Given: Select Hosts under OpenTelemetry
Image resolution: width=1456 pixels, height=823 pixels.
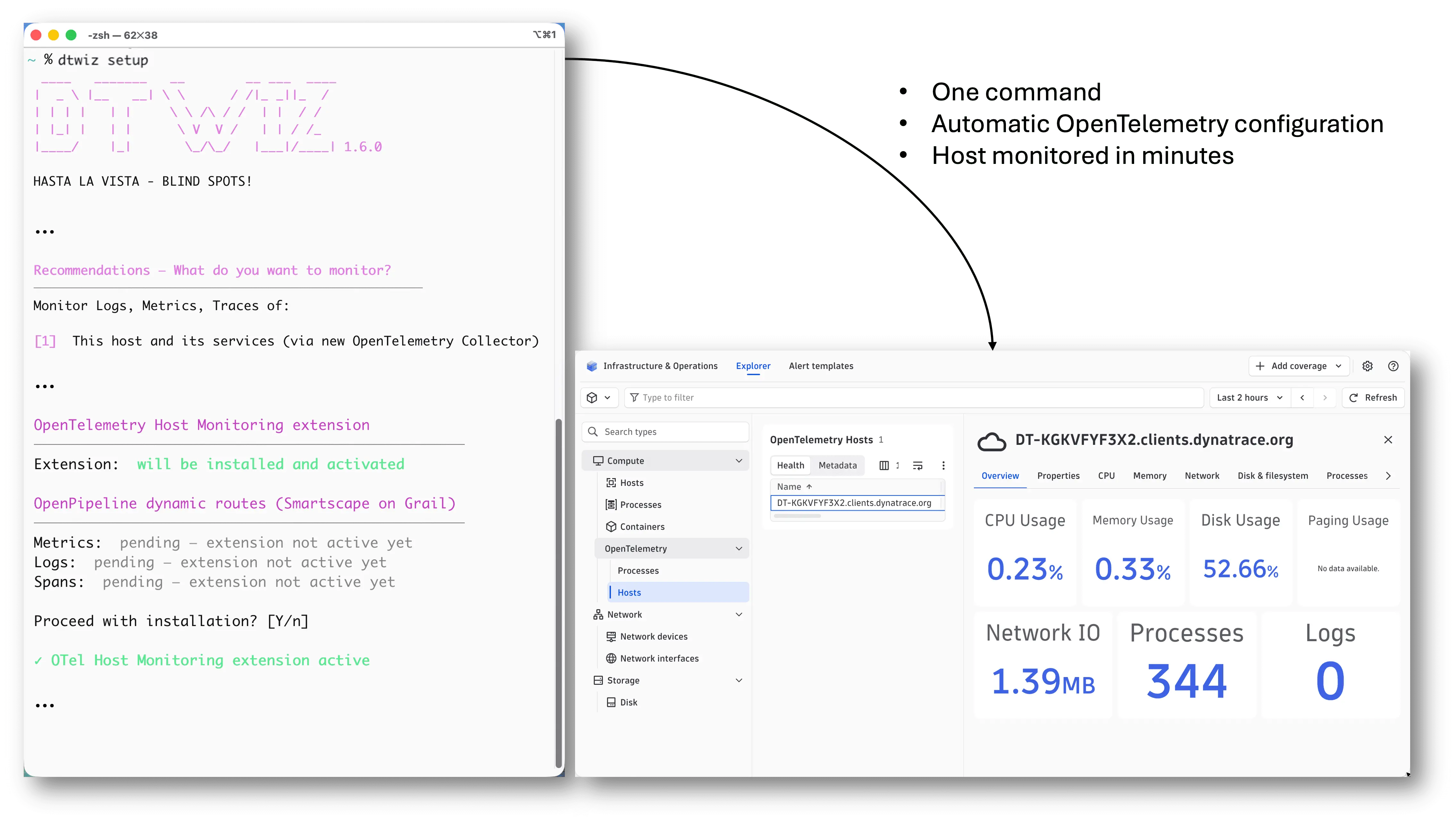Looking at the screenshot, I should [x=678, y=592].
